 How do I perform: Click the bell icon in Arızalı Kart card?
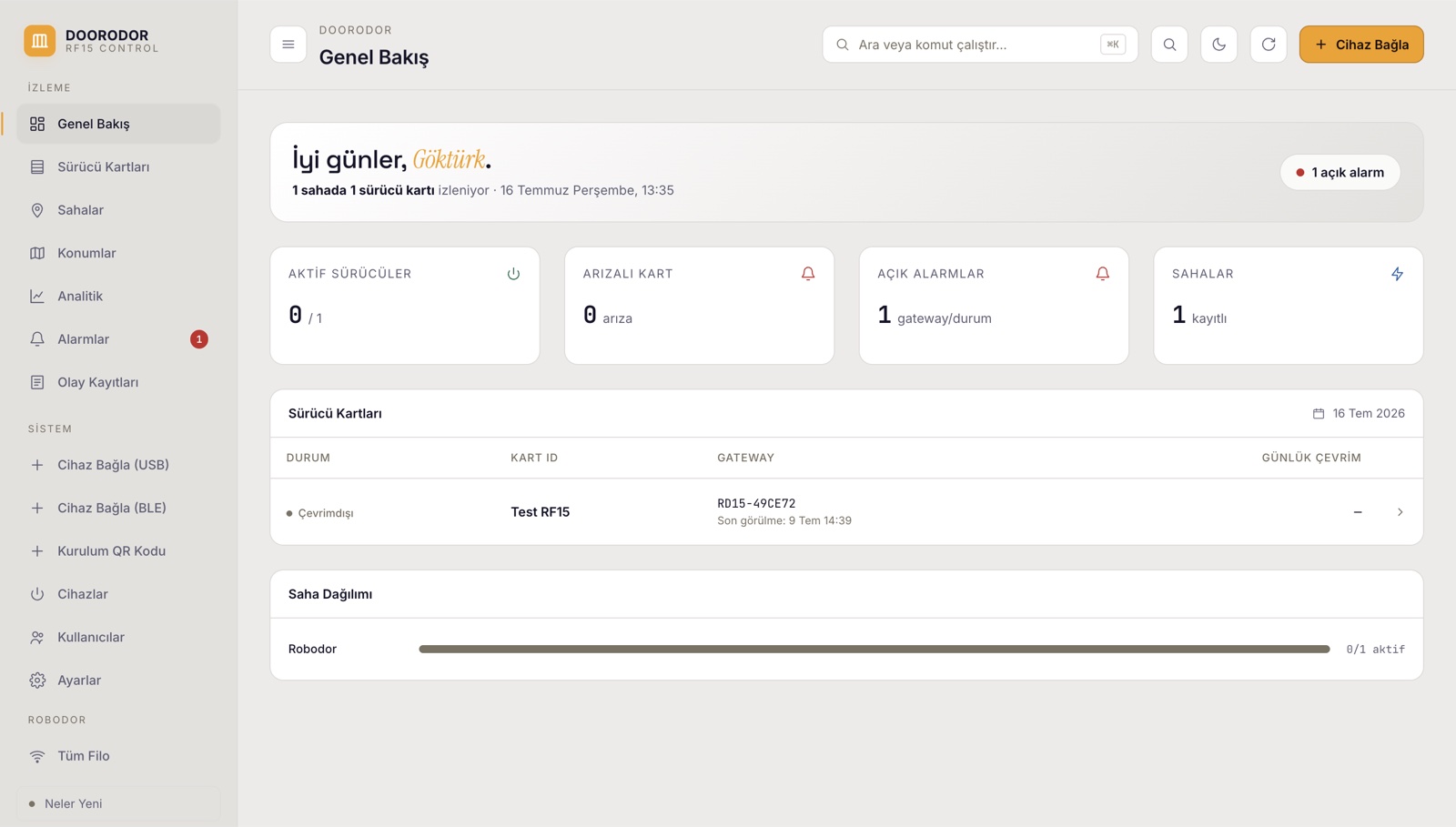[808, 274]
